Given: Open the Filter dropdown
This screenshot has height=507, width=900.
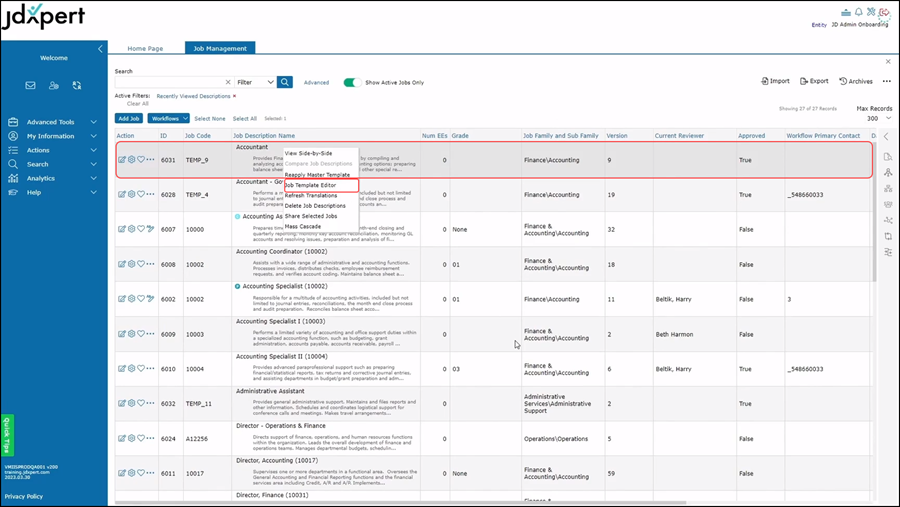Looking at the screenshot, I should pyautogui.click(x=255, y=82).
